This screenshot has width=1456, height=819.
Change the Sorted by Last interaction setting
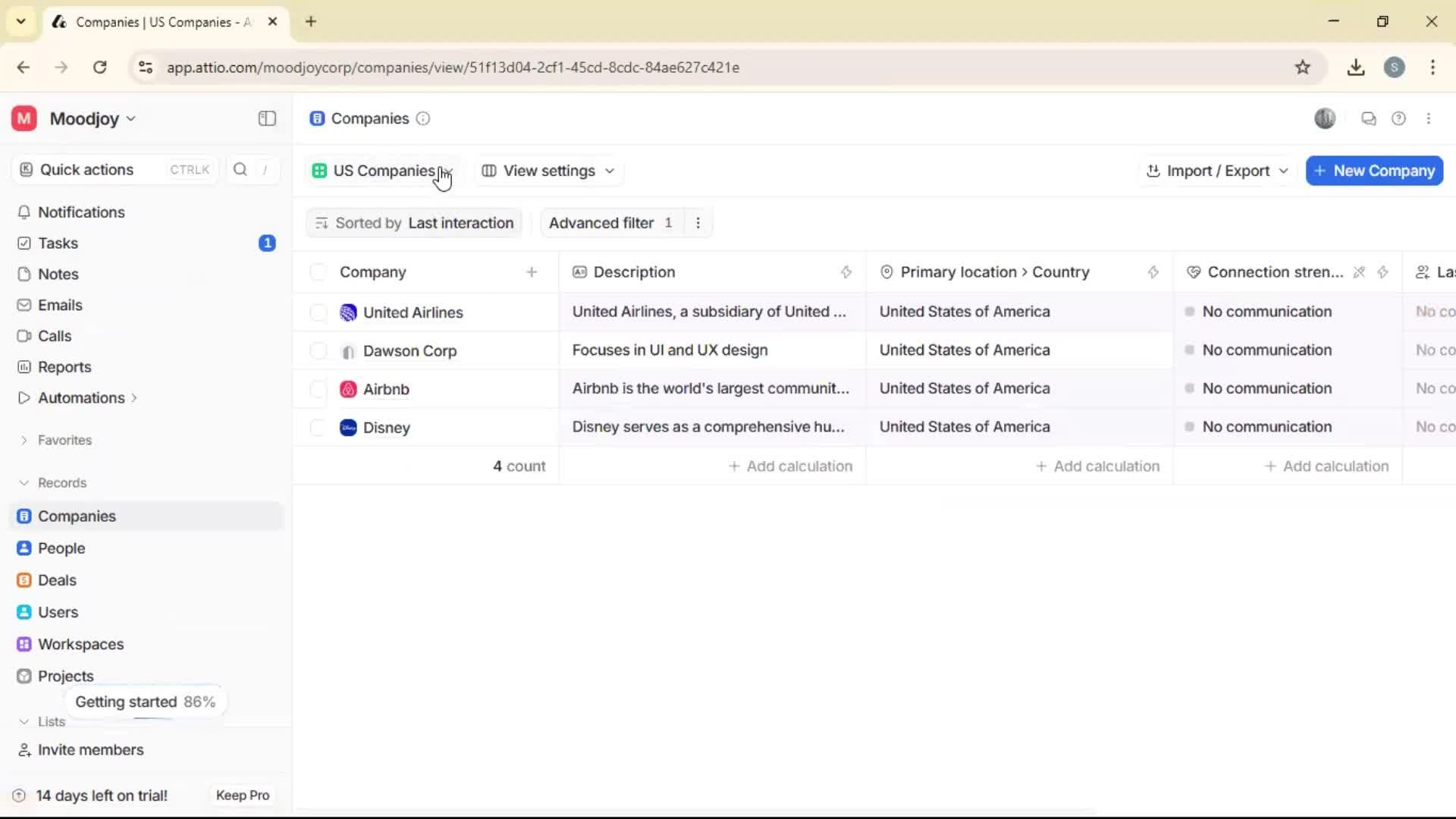tap(414, 223)
